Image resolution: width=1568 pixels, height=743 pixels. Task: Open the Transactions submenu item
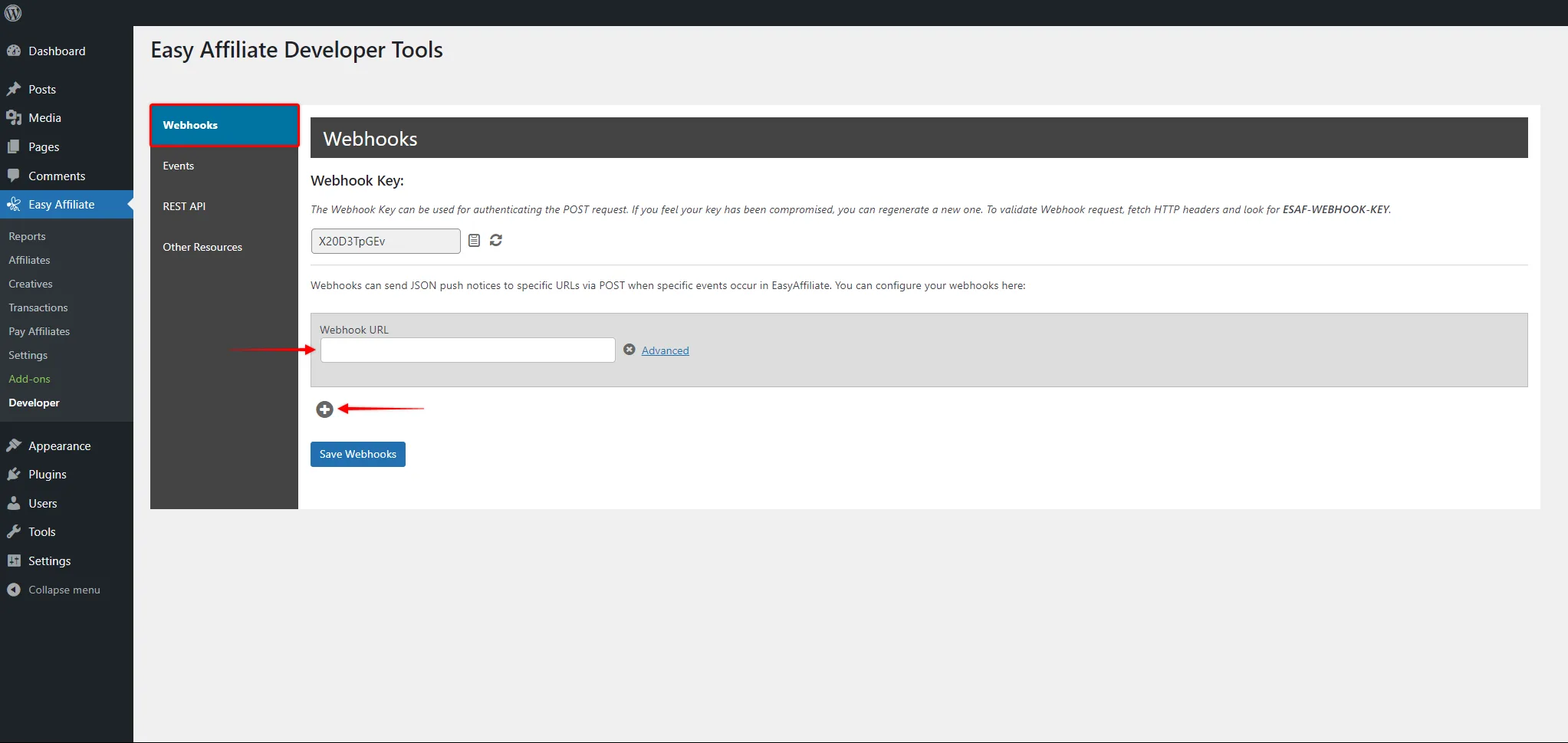pos(38,307)
